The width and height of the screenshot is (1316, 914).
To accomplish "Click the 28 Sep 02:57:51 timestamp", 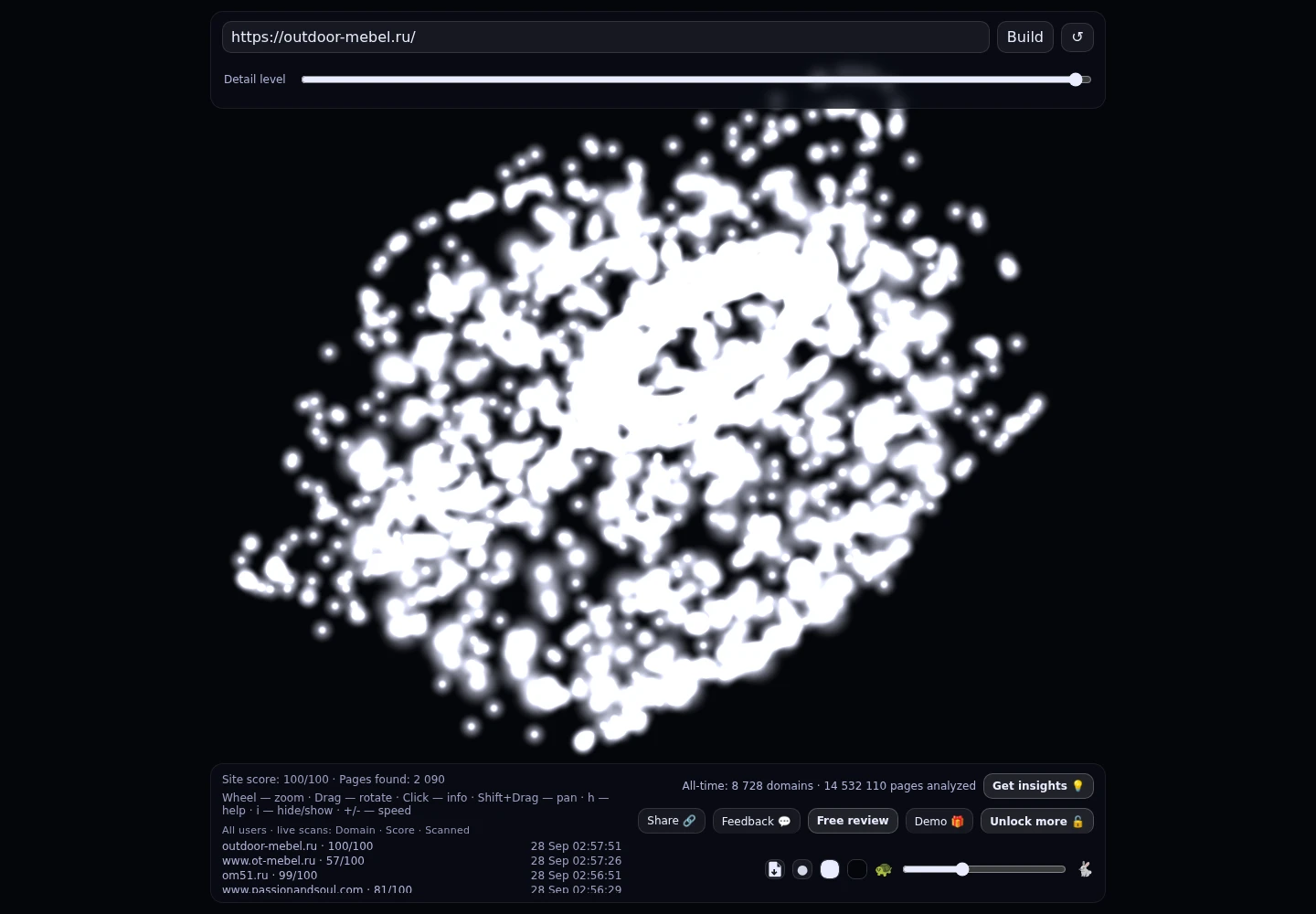I will point(576,846).
